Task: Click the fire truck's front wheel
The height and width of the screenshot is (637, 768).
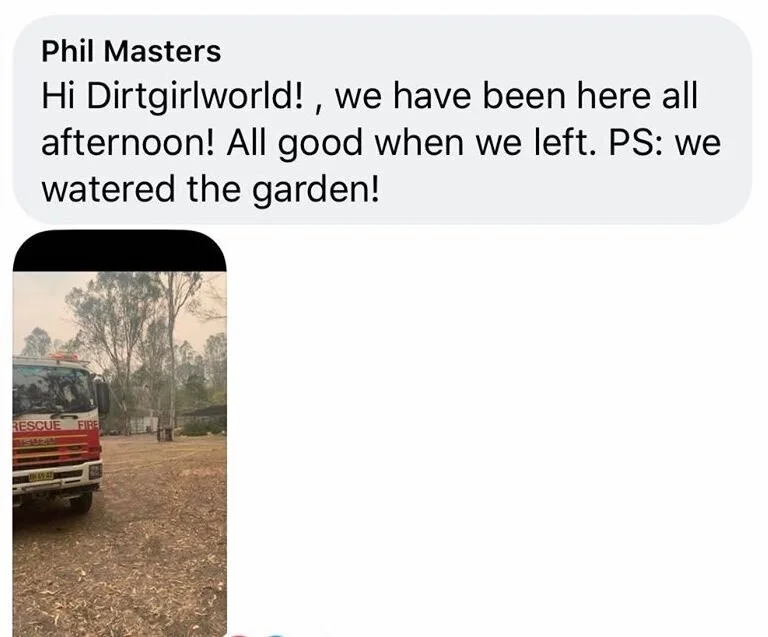Action: pyautogui.click(x=81, y=502)
